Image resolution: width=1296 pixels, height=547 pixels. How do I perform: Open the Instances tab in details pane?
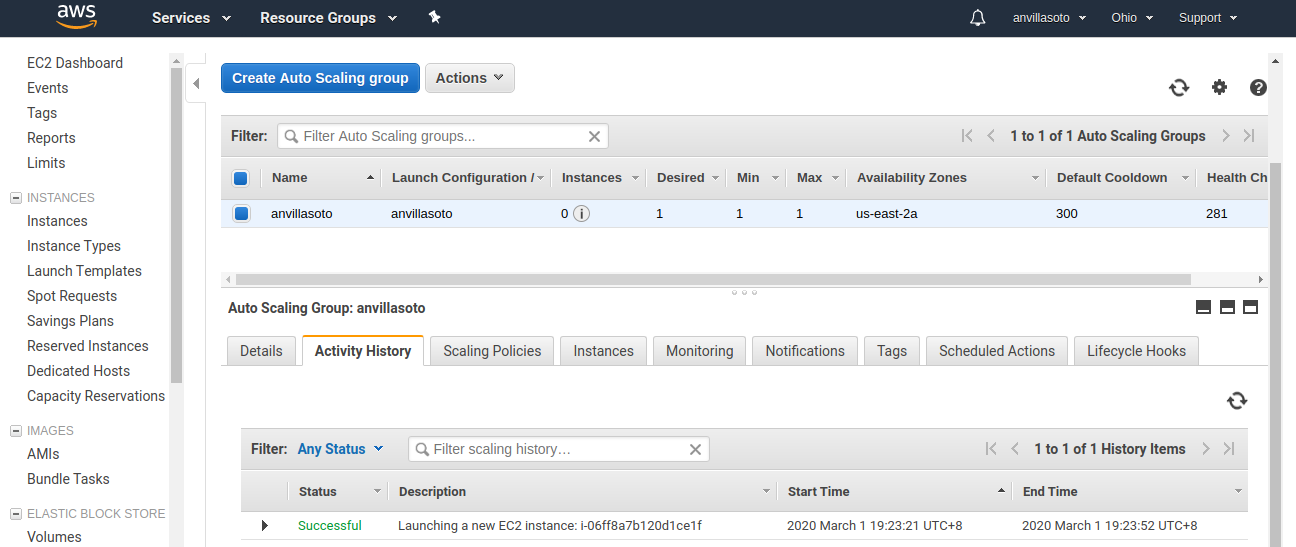603,351
